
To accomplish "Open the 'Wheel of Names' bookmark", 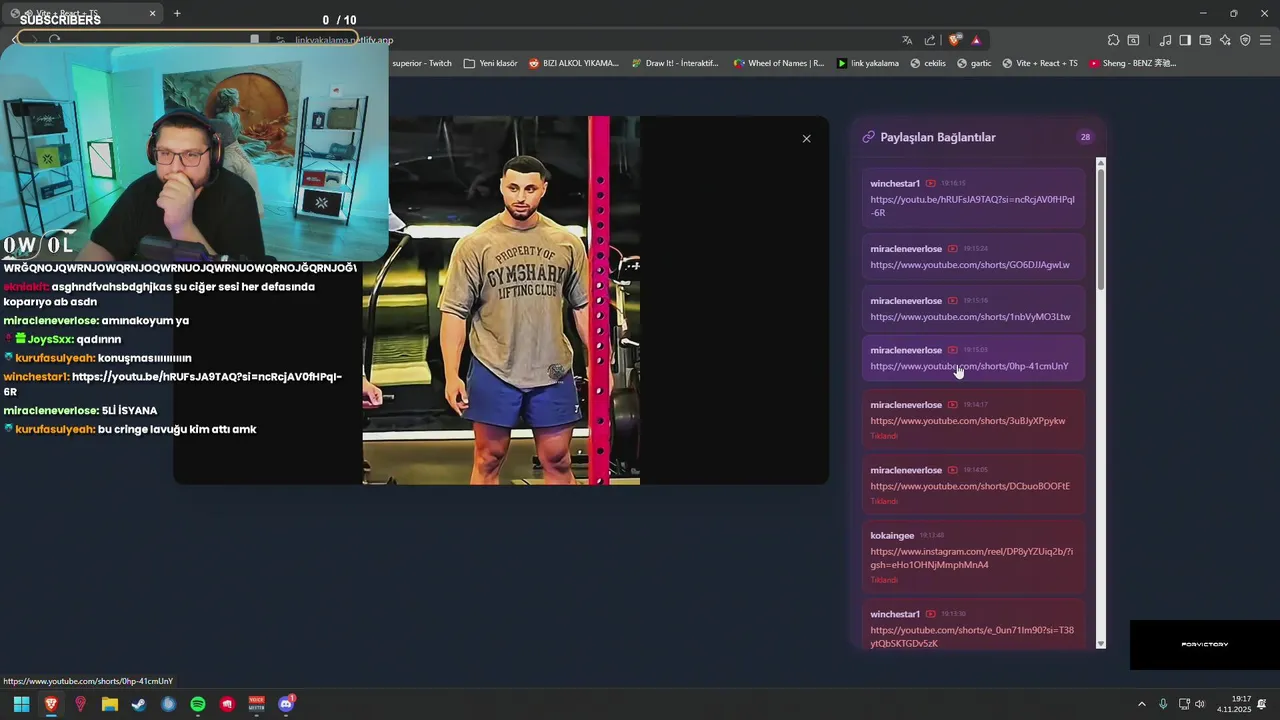I will pyautogui.click(x=778, y=63).
